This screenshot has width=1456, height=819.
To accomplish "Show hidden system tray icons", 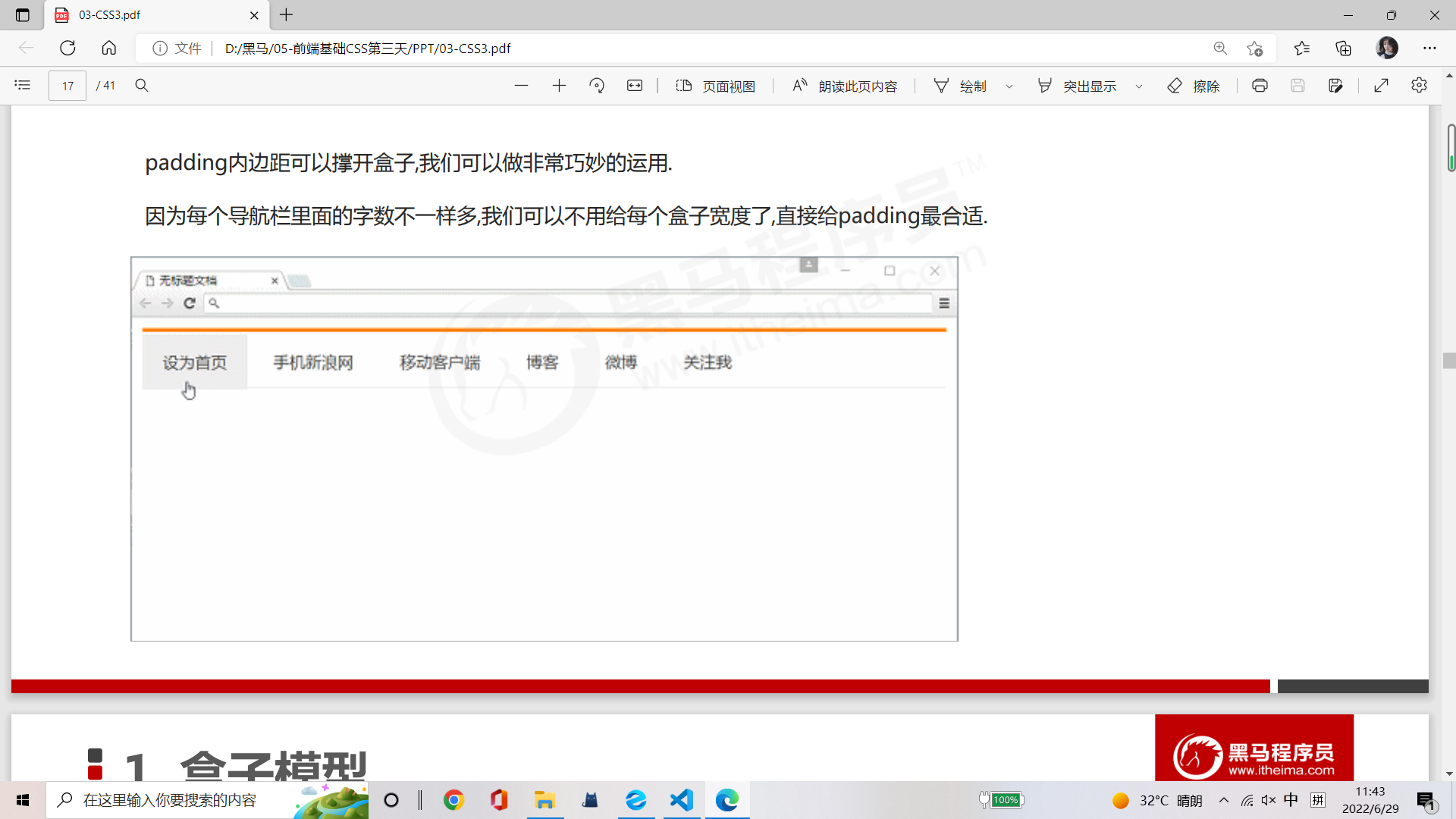I will 1224,800.
